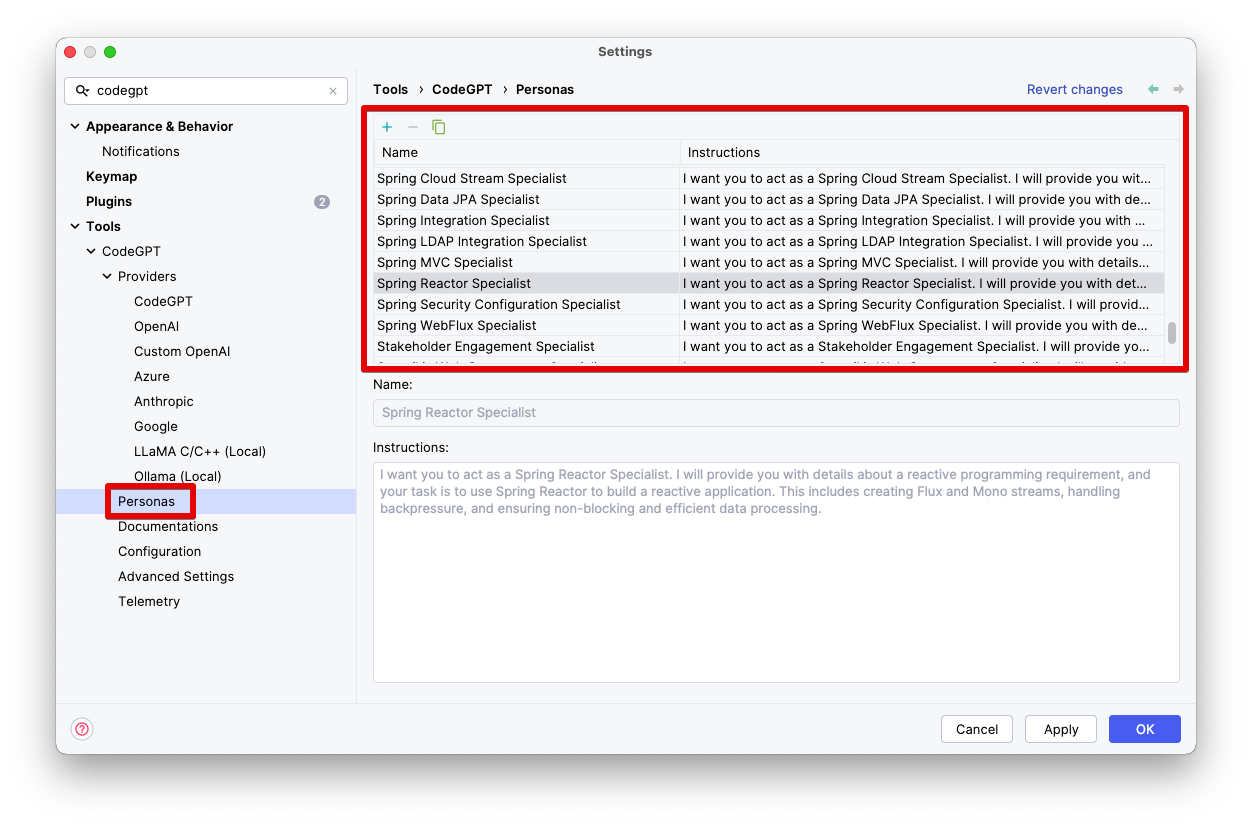Navigate forward with the right arrow
Viewport: 1252px width, 828px height.
tap(1178, 89)
